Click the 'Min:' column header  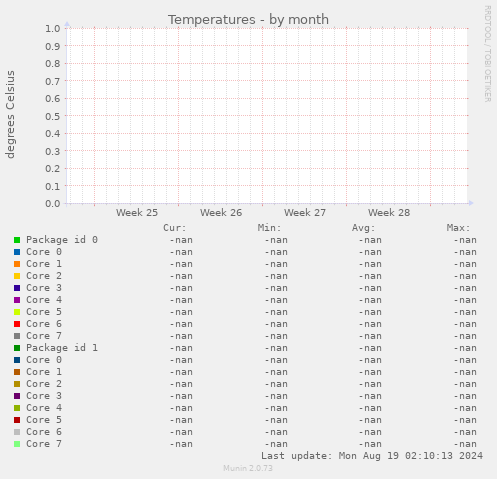coord(269,228)
